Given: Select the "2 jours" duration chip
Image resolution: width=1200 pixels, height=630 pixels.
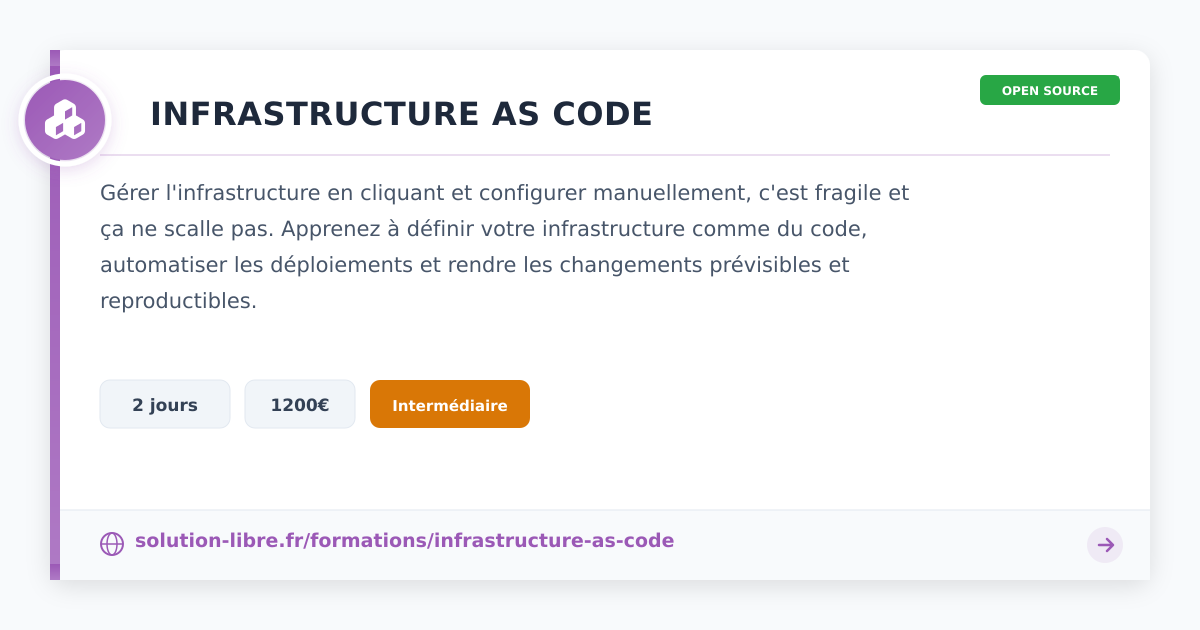Looking at the screenshot, I should [x=165, y=405].
